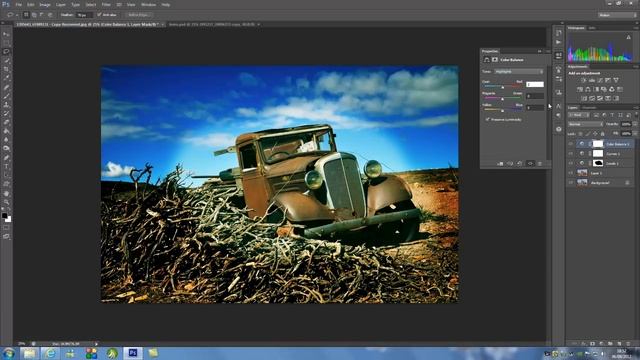The image size is (640, 360).
Task: Select the Rectangular Marquee tool
Action: coord(6,43)
